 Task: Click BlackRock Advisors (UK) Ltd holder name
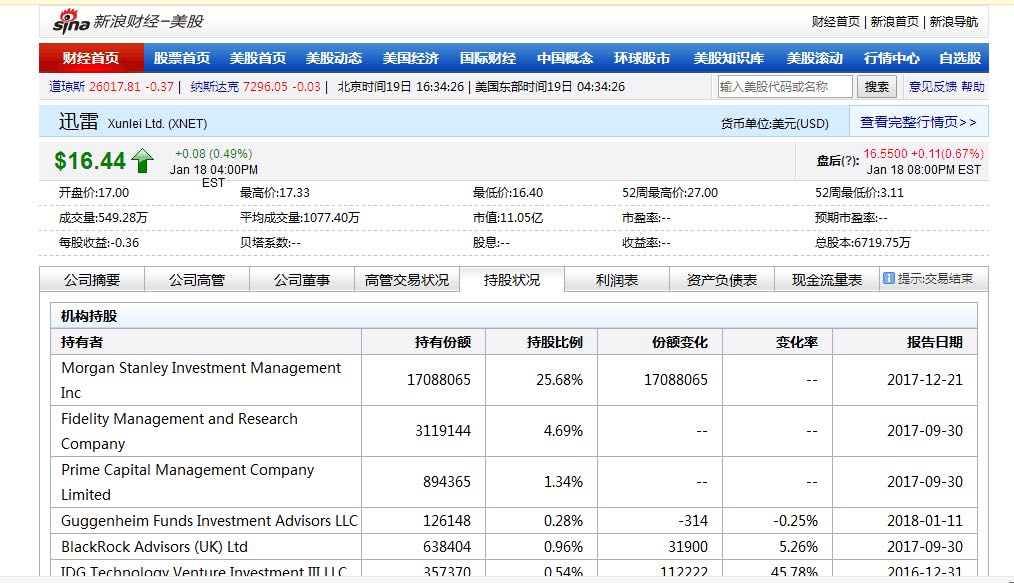tap(155, 547)
